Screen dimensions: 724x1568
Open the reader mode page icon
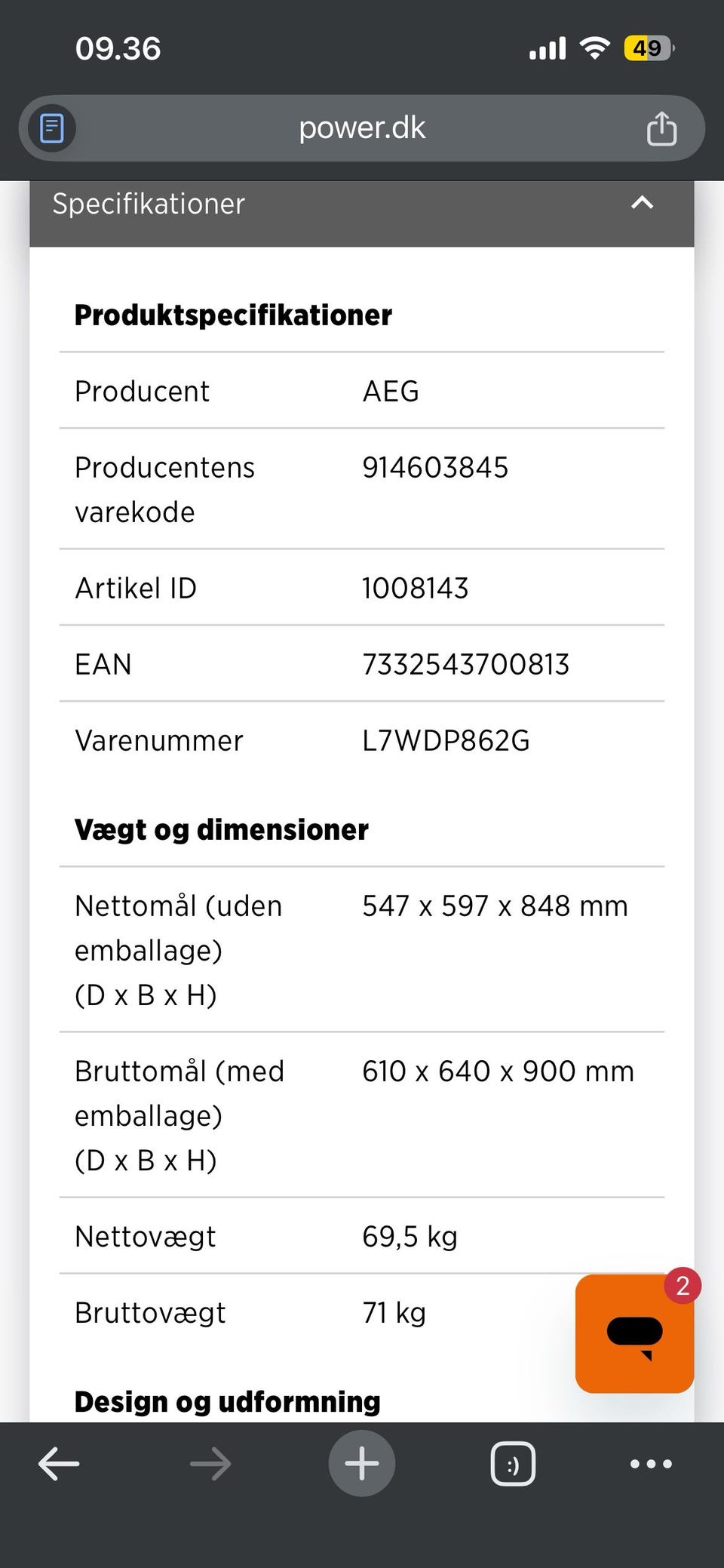[51, 128]
